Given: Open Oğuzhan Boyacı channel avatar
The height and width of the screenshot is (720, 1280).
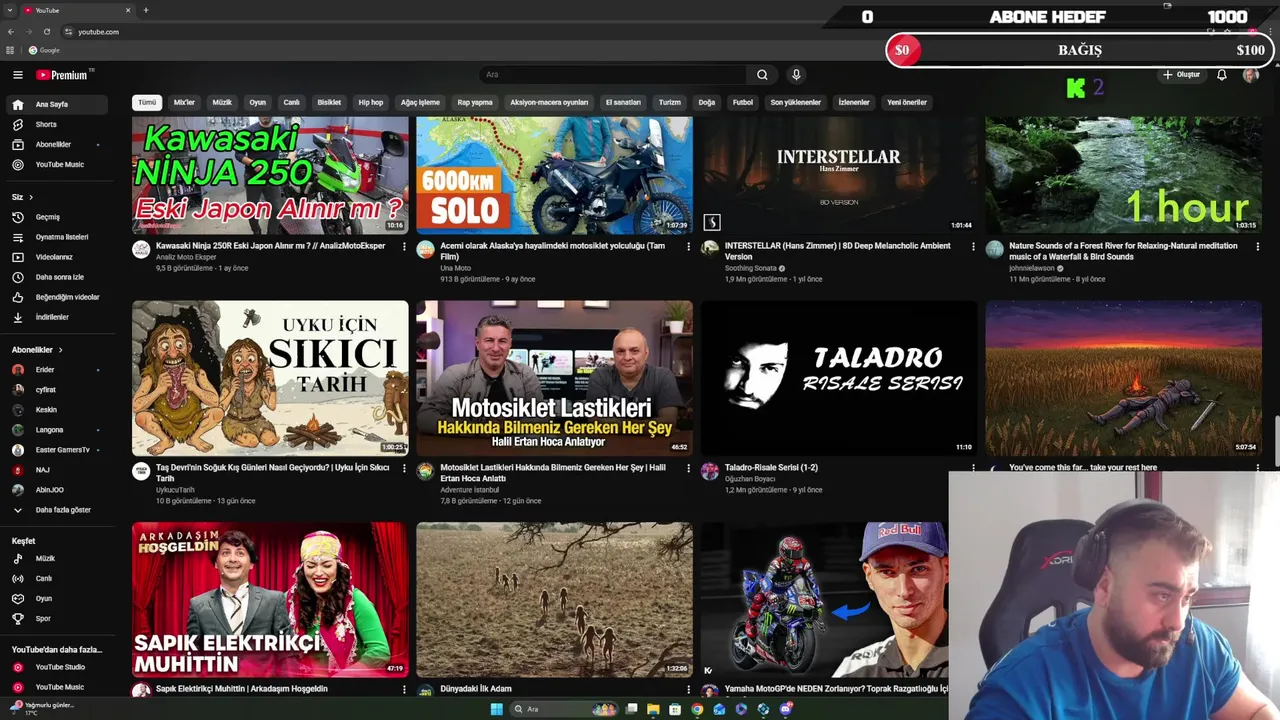Looking at the screenshot, I should (709, 471).
